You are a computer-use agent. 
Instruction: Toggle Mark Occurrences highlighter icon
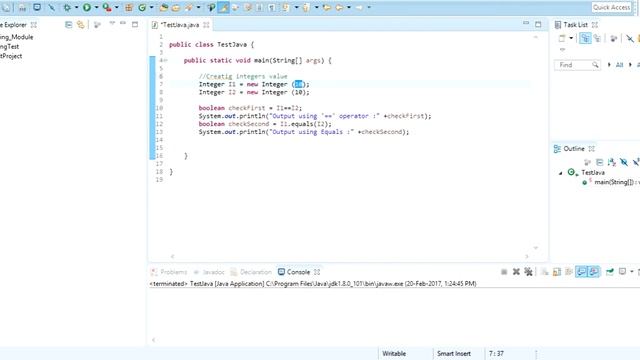[223, 7]
